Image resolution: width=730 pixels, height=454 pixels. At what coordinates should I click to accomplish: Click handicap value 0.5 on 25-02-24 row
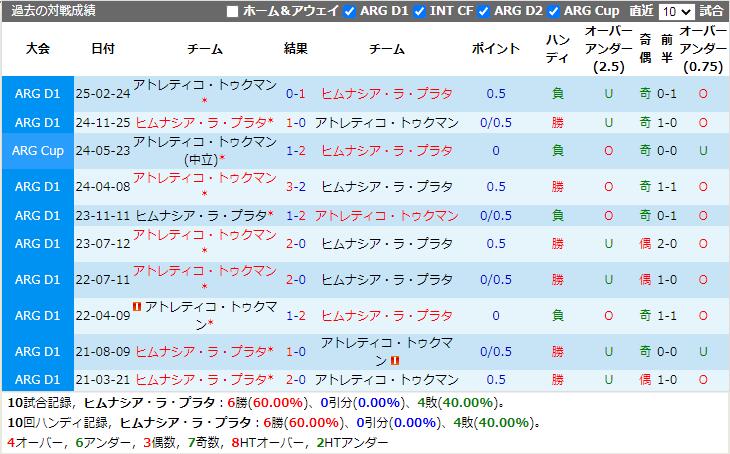tap(496, 94)
